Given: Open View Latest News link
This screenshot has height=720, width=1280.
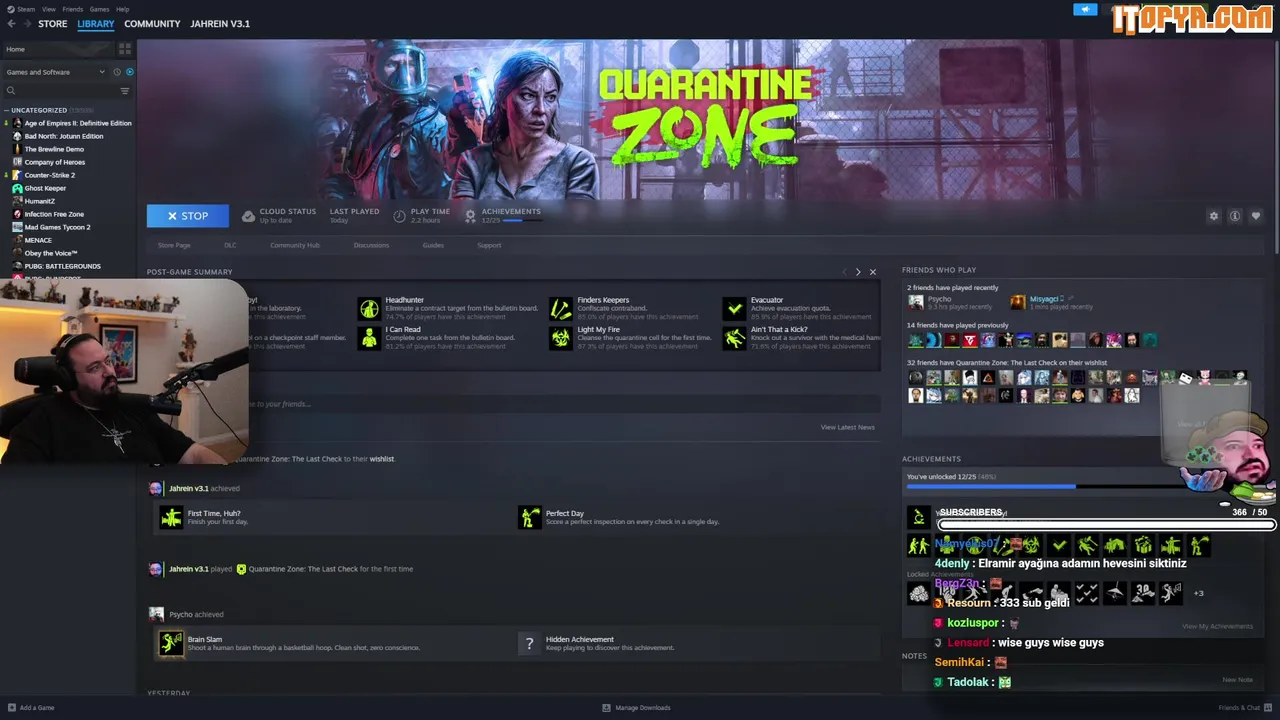Looking at the screenshot, I should (x=847, y=427).
